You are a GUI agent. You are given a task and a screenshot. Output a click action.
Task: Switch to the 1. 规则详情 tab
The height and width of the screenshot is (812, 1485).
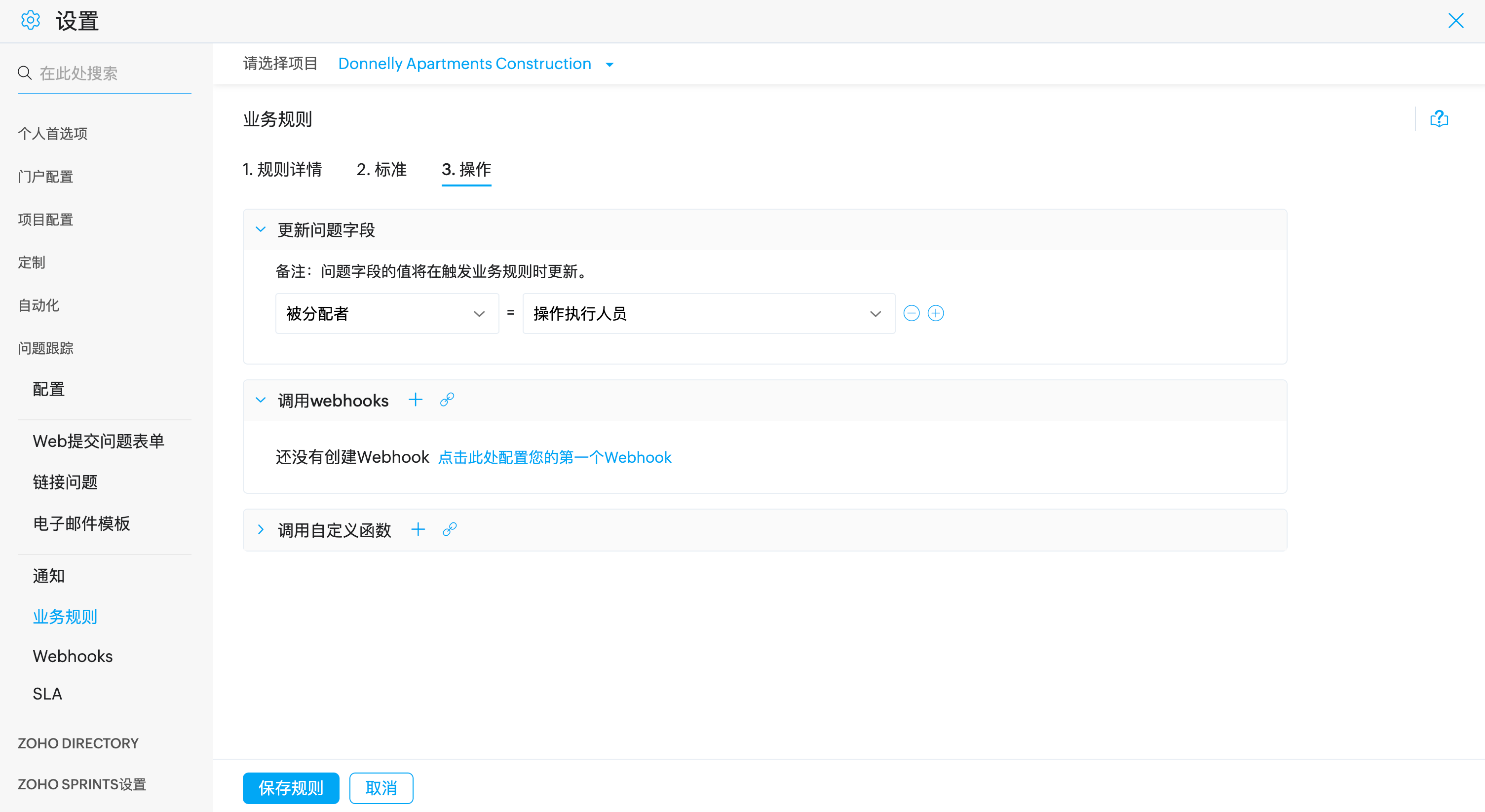[282, 169]
